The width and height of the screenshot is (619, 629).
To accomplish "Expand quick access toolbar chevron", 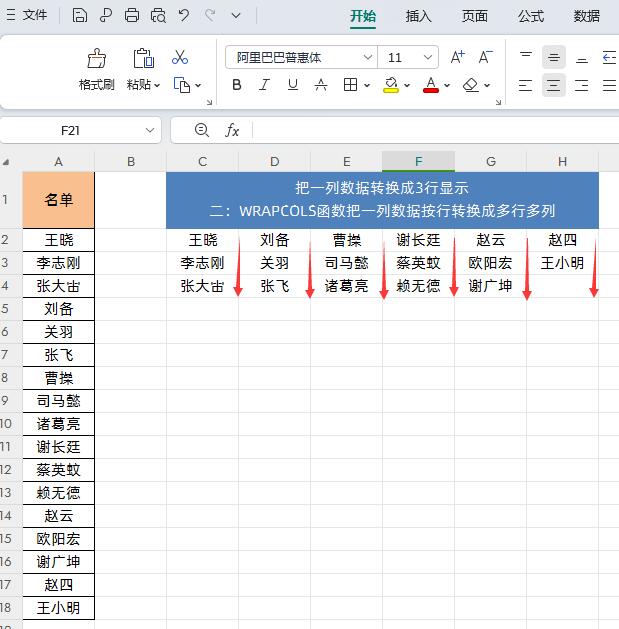I will coord(236,16).
